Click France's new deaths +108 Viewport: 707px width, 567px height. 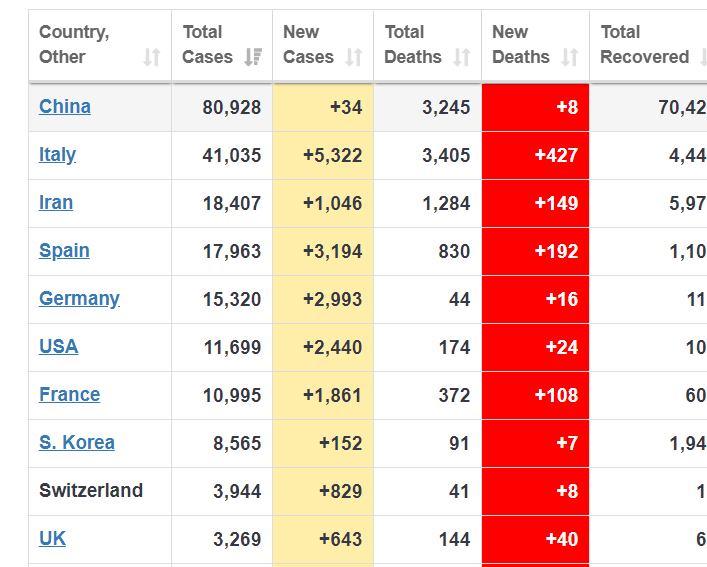pyautogui.click(x=556, y=396)
